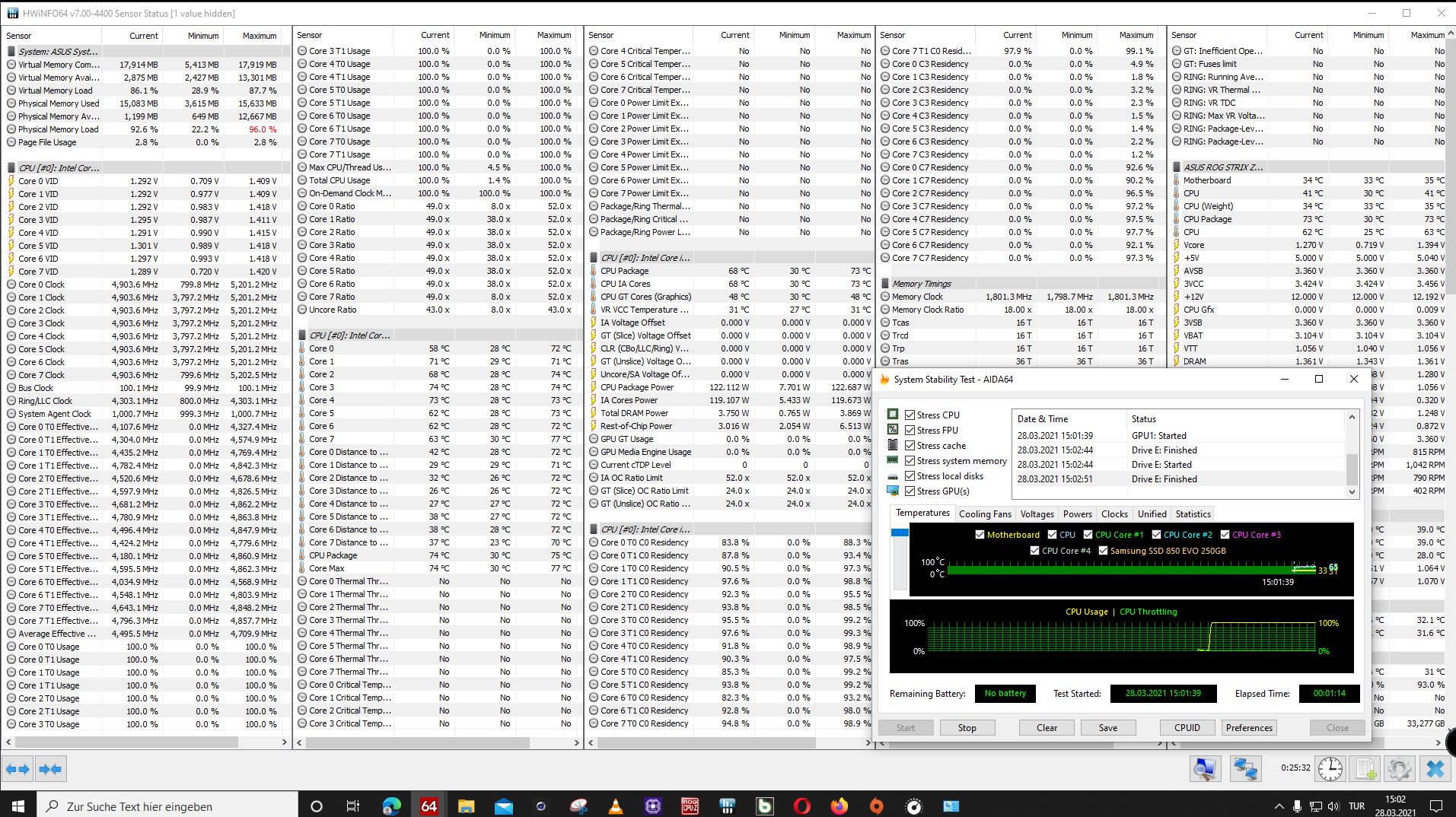
Task: Select the Total CPU Usage sensor row
Action: pos(437,180)
